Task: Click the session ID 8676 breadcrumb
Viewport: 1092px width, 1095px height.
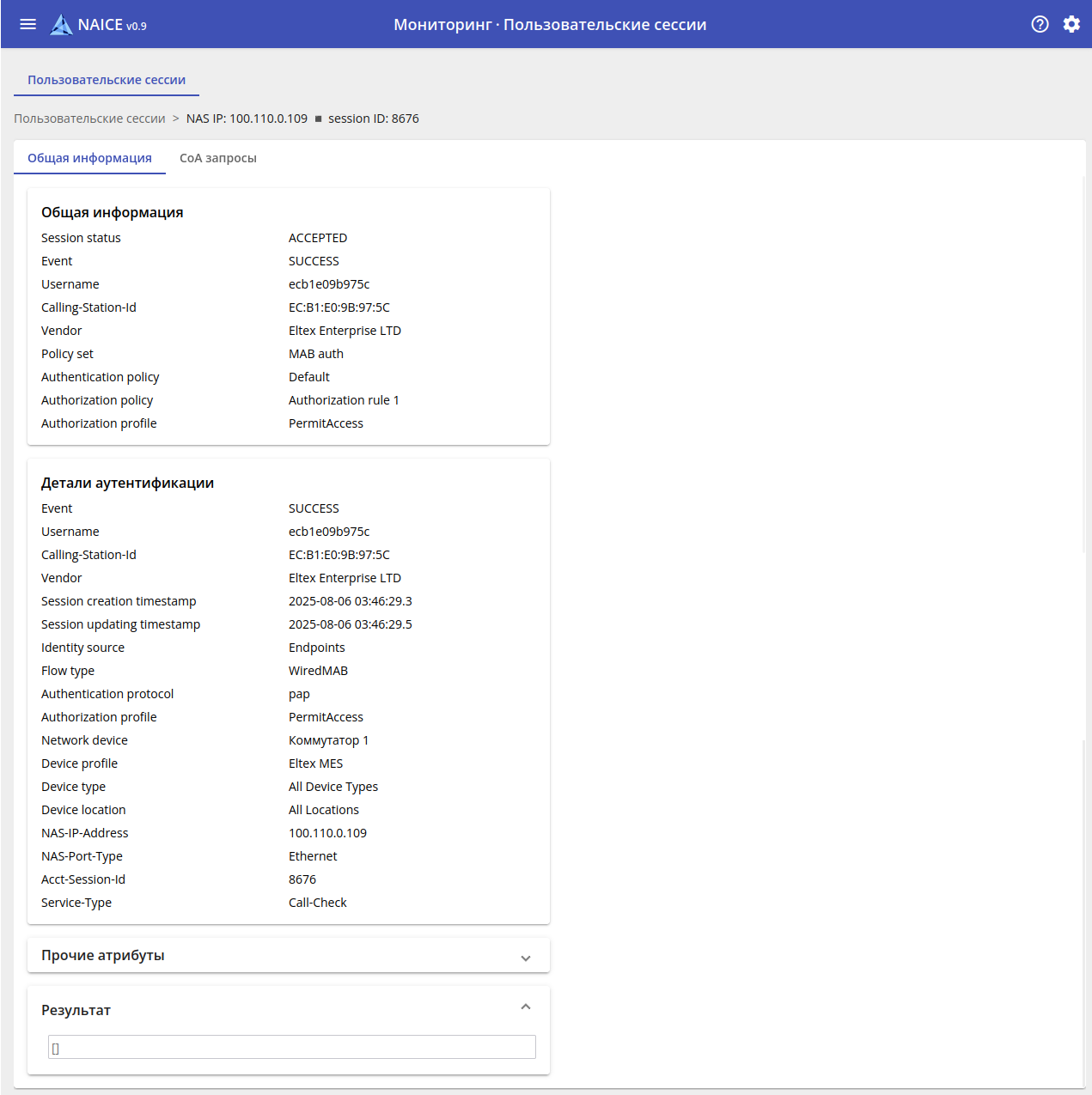Action: [x=374, y=119]
